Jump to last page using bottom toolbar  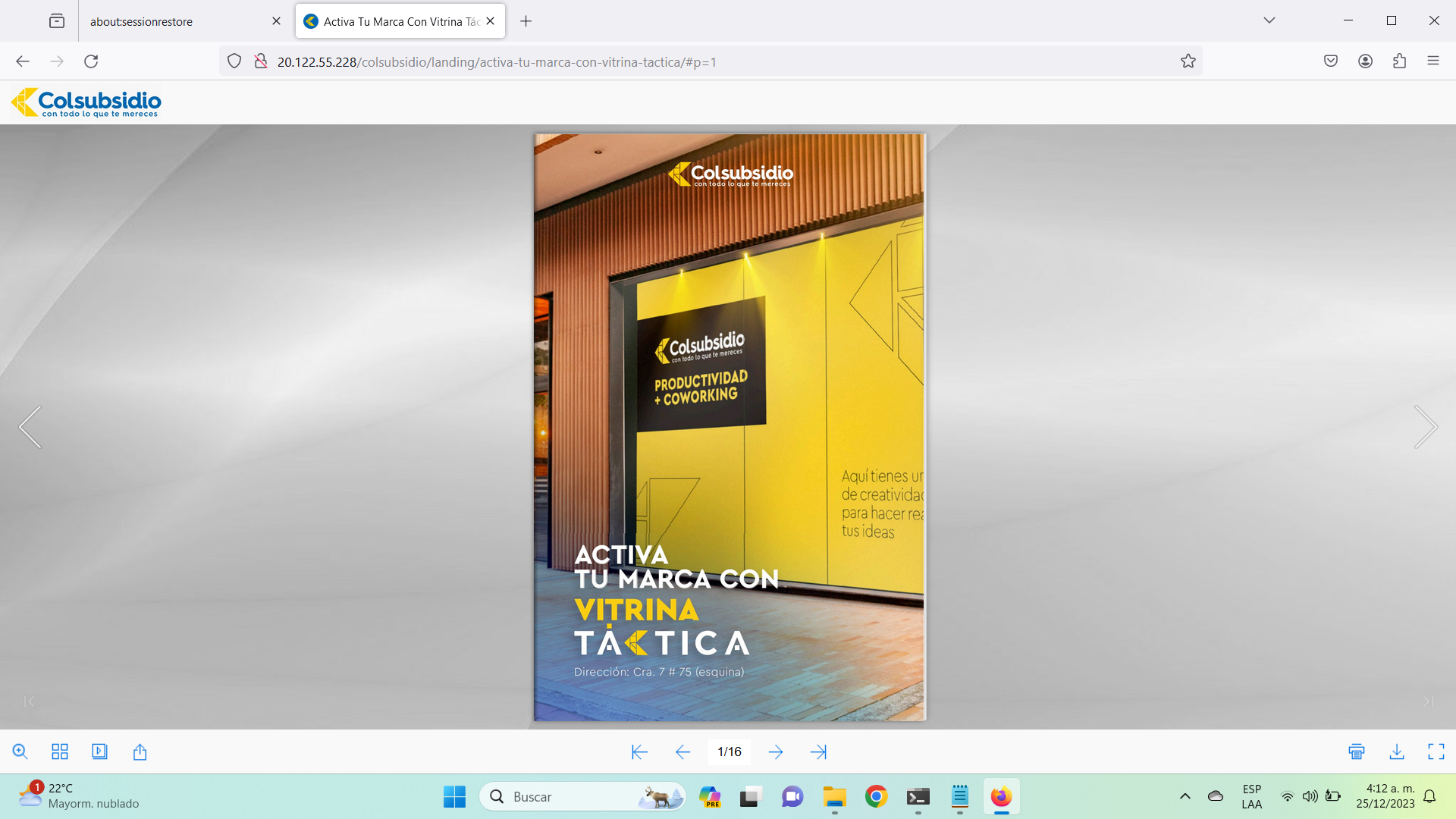point(818,752)
